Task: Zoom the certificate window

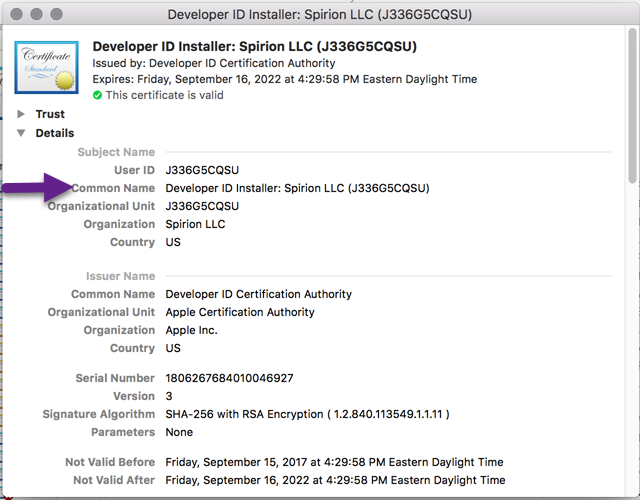Action: (x=57, y=16)
